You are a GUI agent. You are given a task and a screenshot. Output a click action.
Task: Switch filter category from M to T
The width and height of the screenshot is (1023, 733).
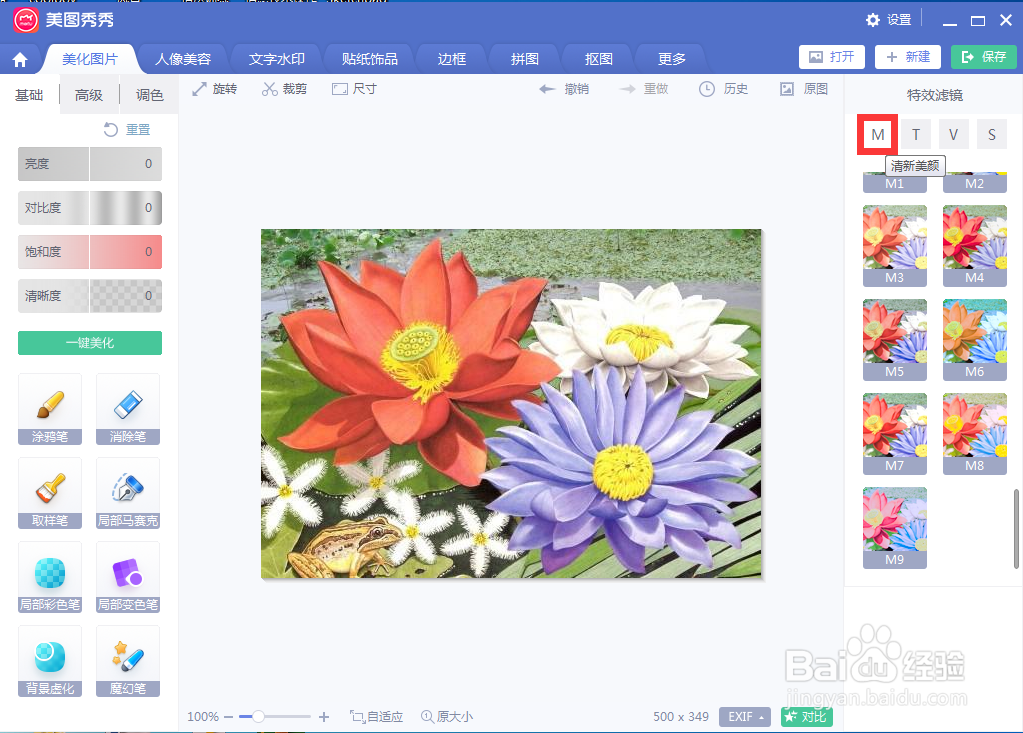point(915,133)
